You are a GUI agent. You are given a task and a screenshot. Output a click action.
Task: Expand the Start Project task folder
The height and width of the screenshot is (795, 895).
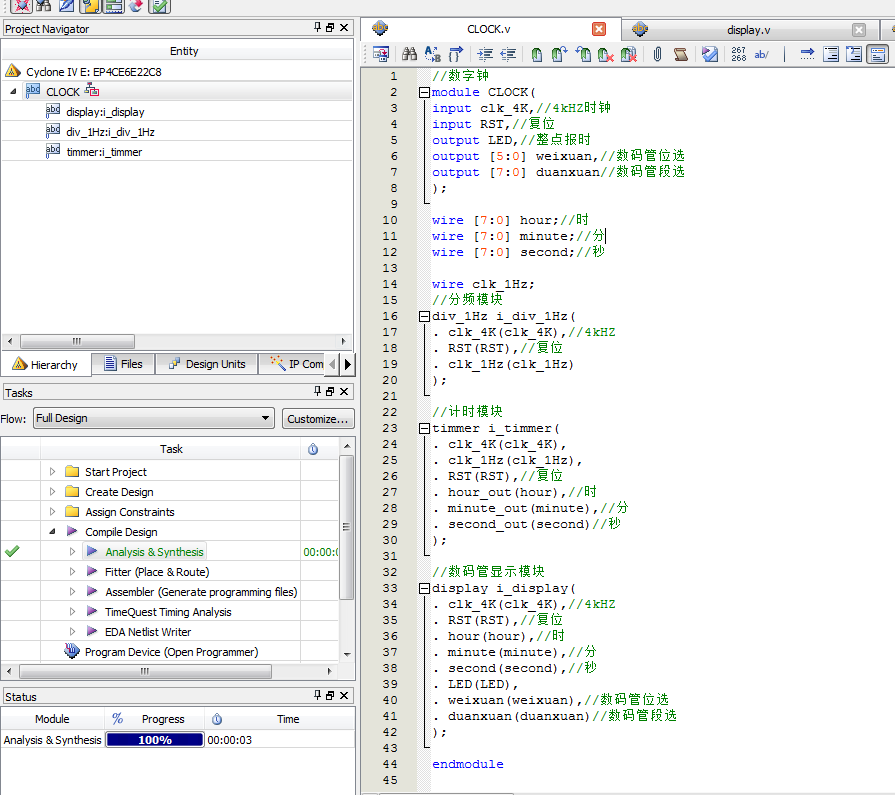click(53, 471)
